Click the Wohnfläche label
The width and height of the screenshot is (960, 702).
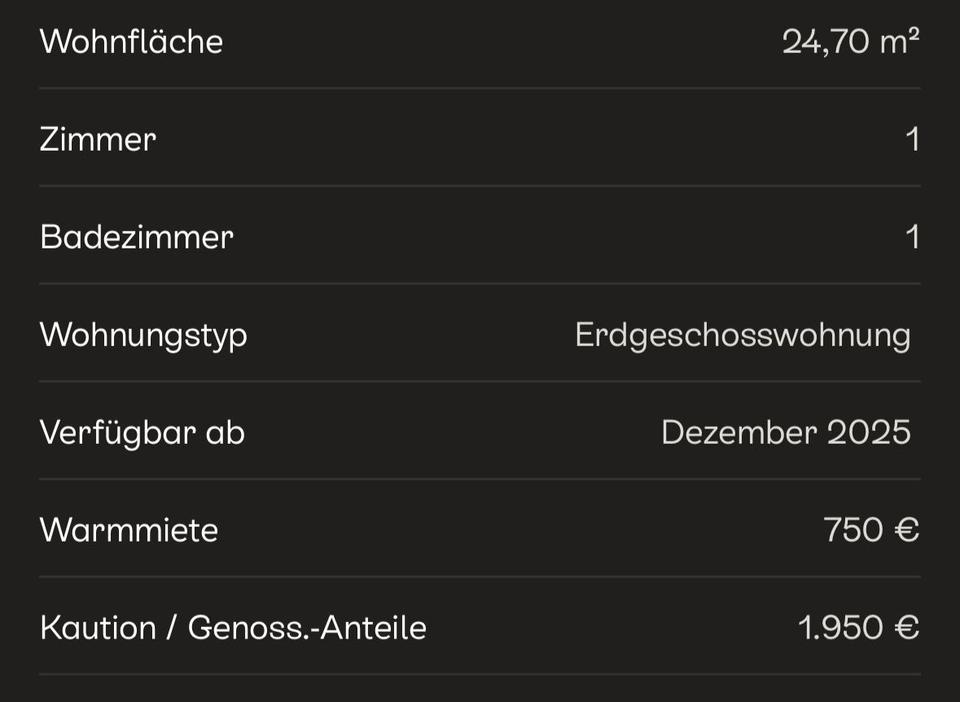click(x=131, y=42)
